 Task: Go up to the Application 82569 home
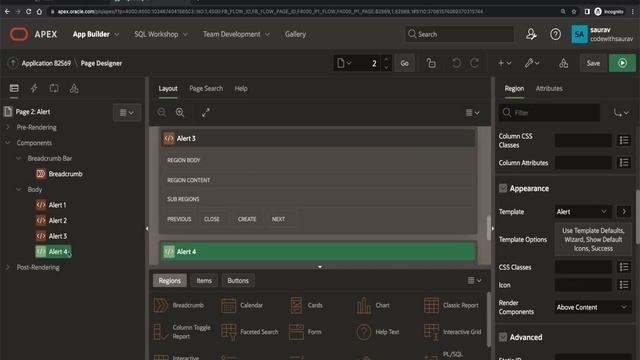(13, 63)
